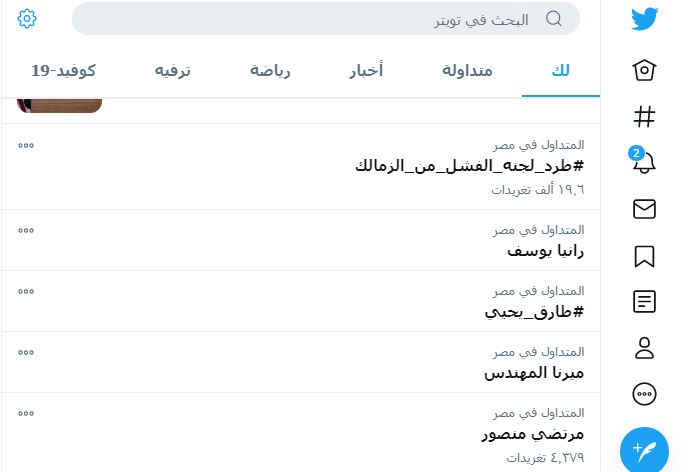The image size is (696, 472).
Task: Click the Twitter bird logo
Action: coord(645,19)
